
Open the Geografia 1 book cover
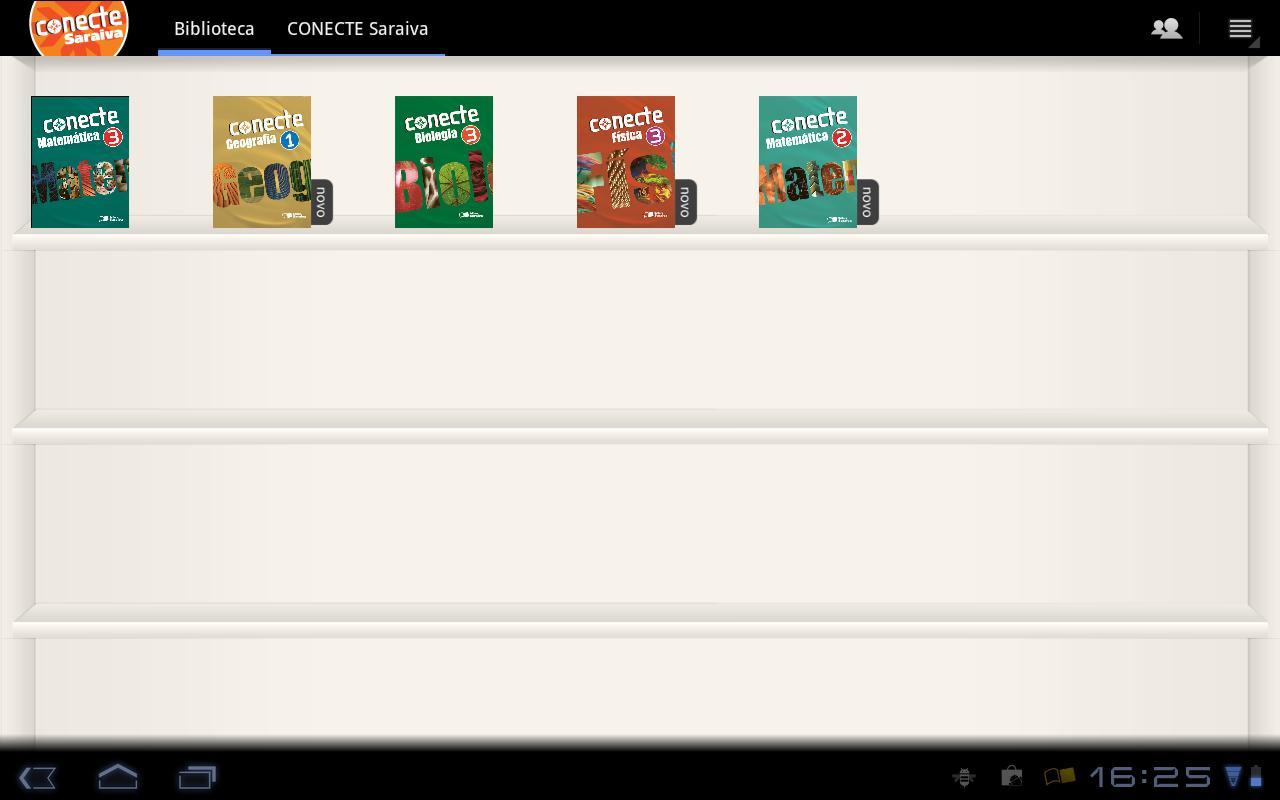tap(262, 162)
